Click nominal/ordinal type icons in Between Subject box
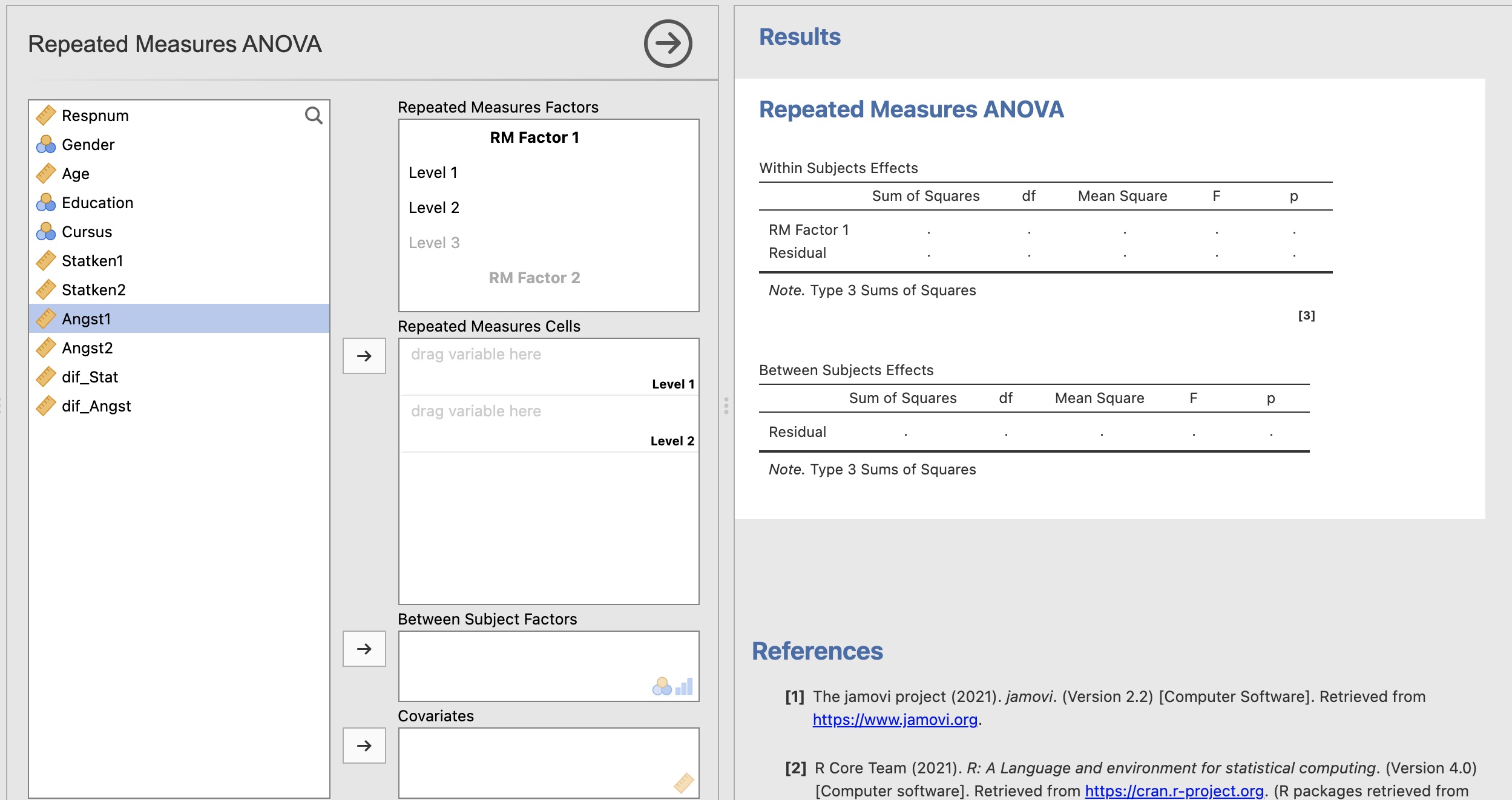The width and height of the screenshot is (1512, 800). pos(672,686)
